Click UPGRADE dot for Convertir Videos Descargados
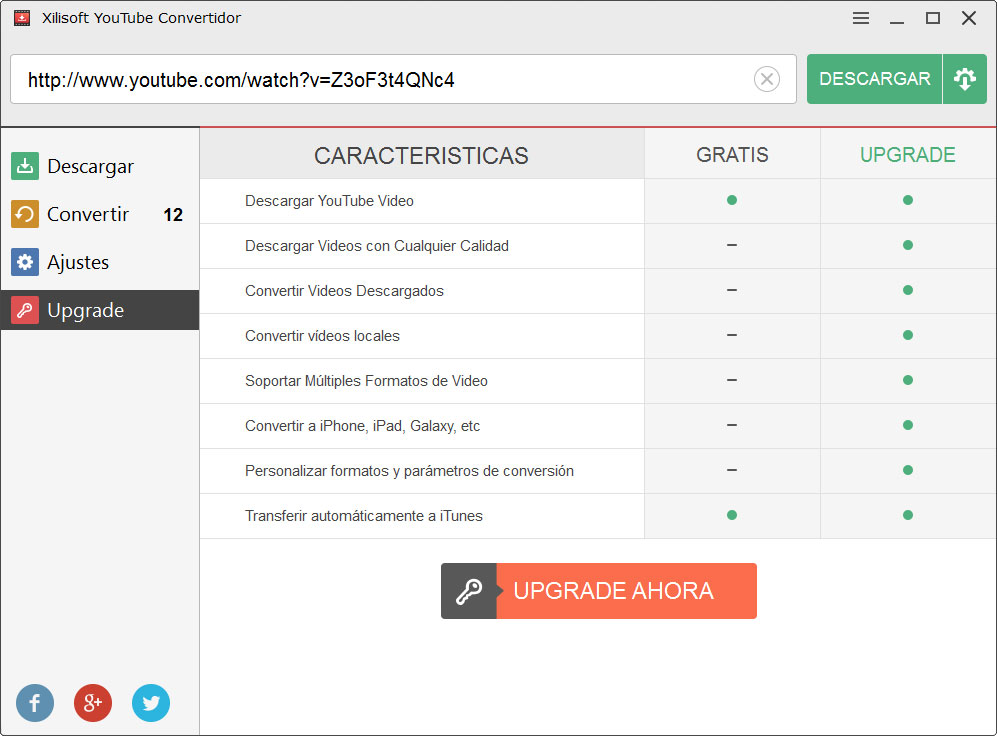 (x=908, y=290)
